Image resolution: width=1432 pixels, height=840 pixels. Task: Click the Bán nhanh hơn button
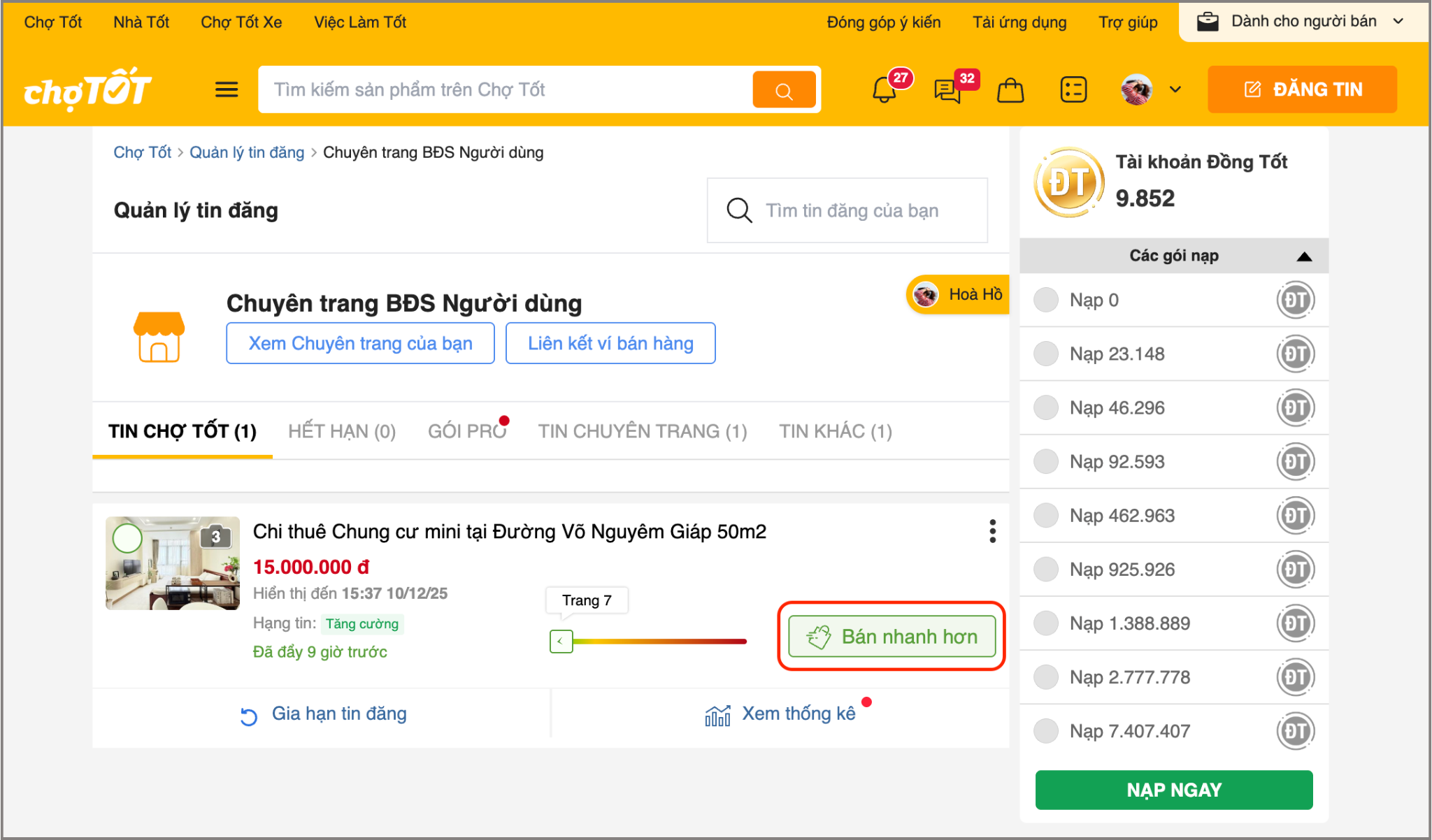point(892,636)
